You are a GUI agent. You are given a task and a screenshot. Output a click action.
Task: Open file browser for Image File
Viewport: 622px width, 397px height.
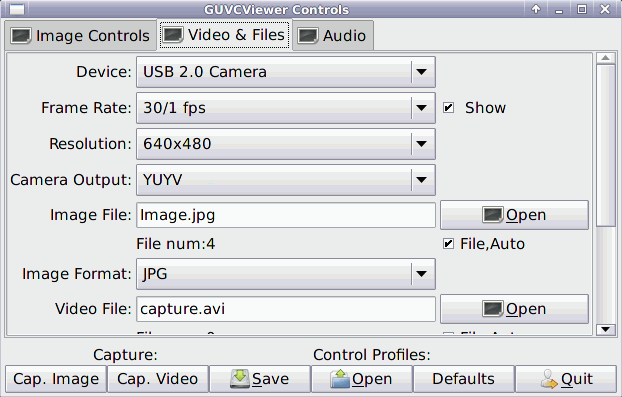click(514, 215)
